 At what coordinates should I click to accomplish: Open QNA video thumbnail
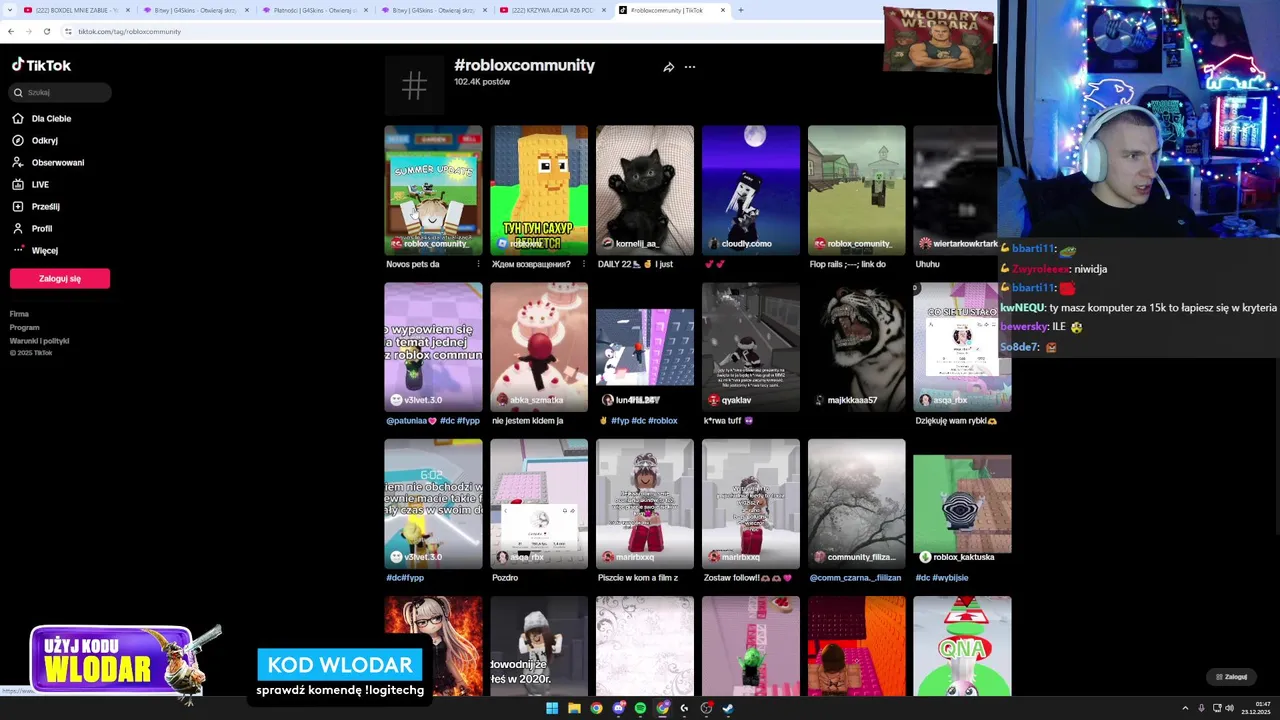(962, 646)
